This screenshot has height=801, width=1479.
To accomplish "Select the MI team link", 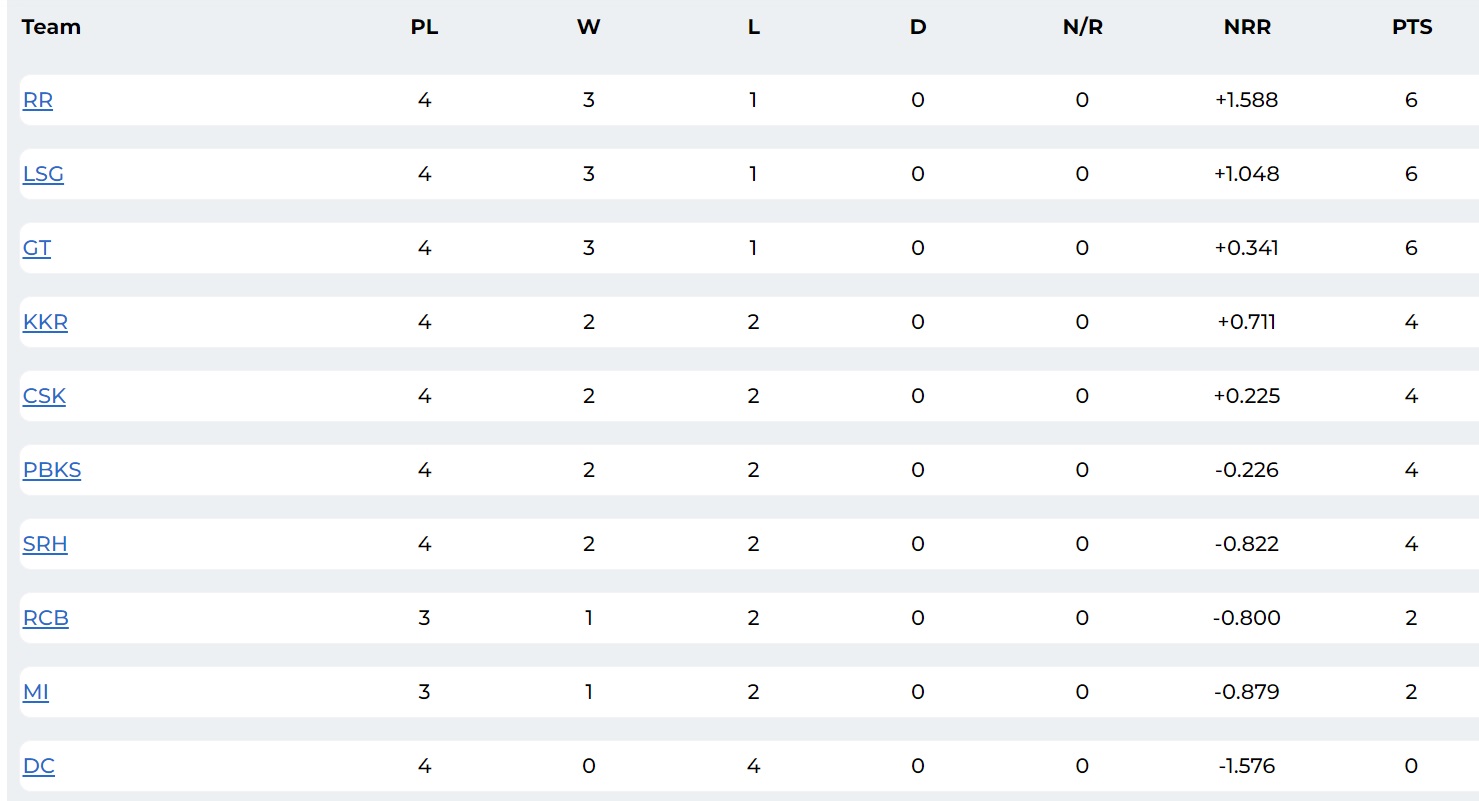I will point(36,692).
